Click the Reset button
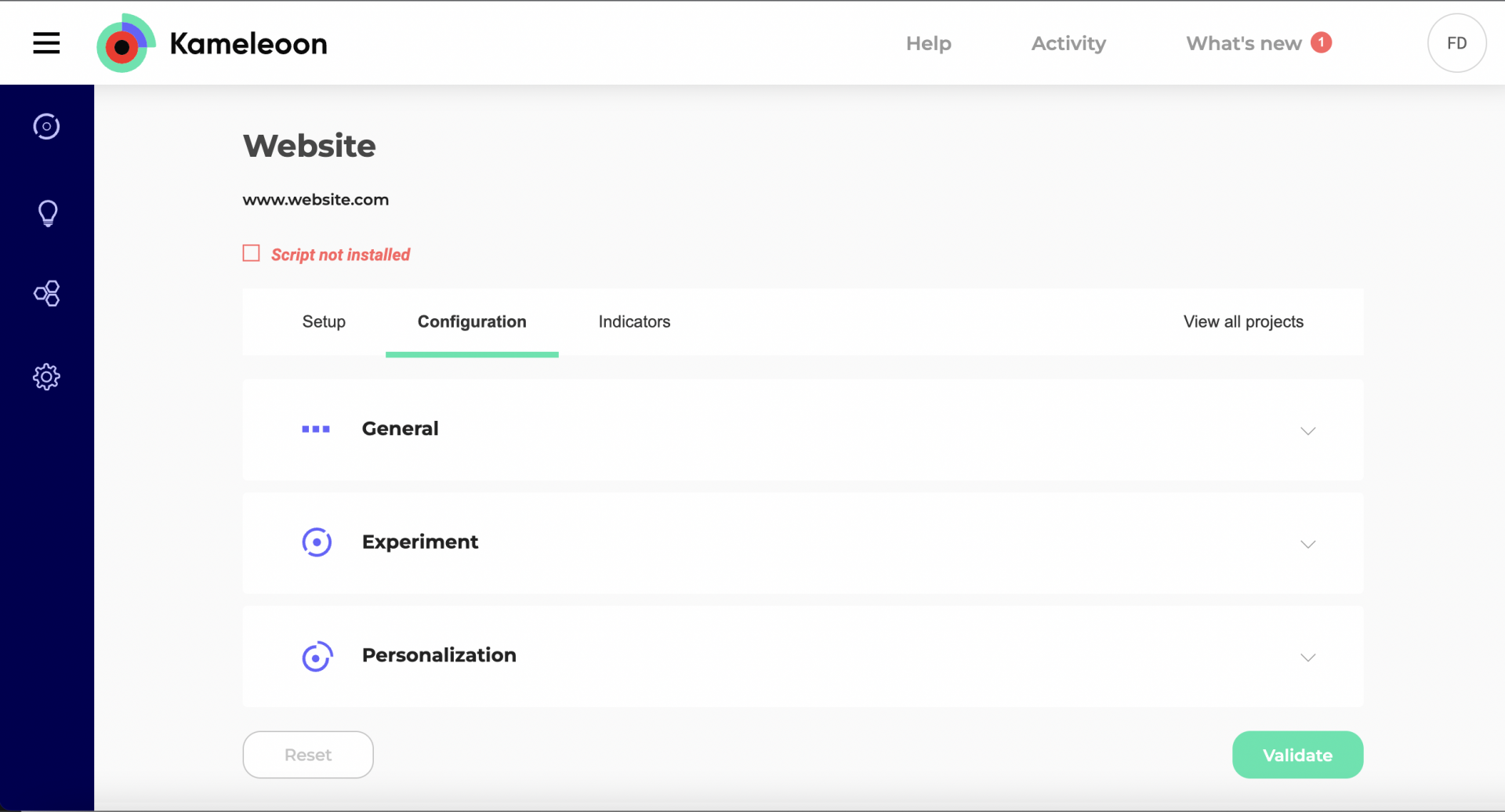The image size is (1505, 812). [308, 755]
